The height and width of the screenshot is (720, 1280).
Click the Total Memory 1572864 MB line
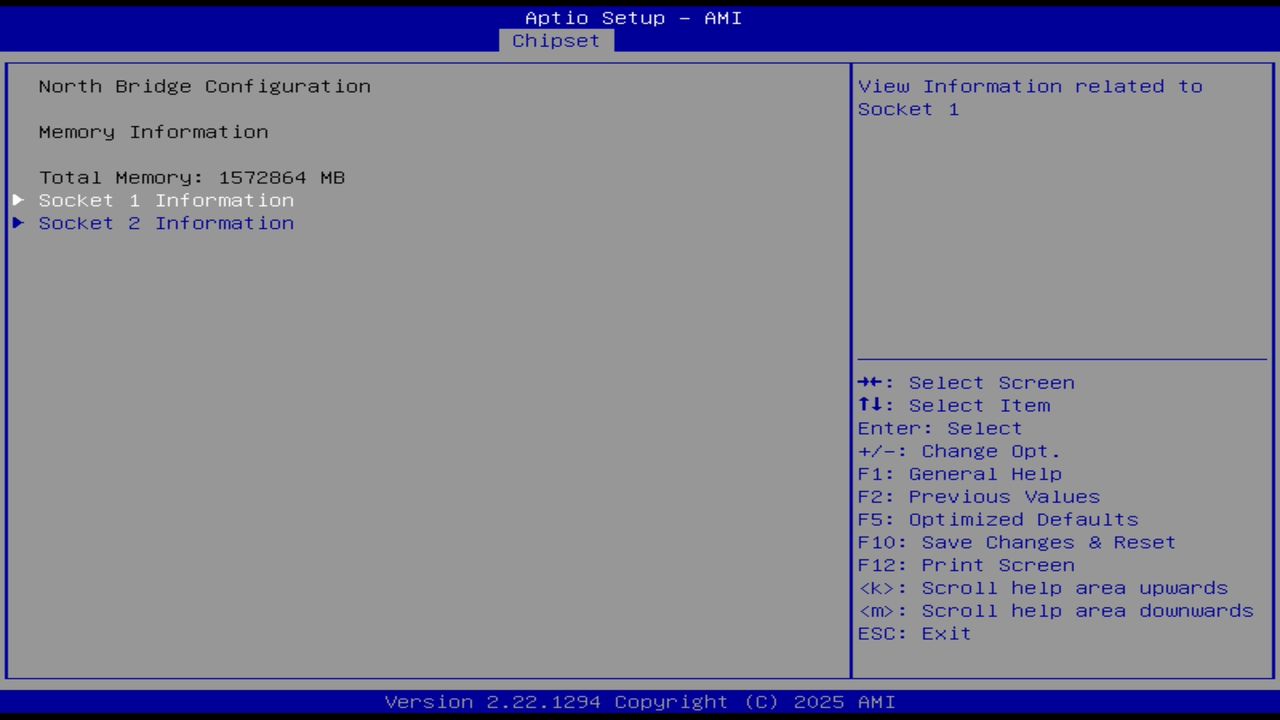pos(191,177)
